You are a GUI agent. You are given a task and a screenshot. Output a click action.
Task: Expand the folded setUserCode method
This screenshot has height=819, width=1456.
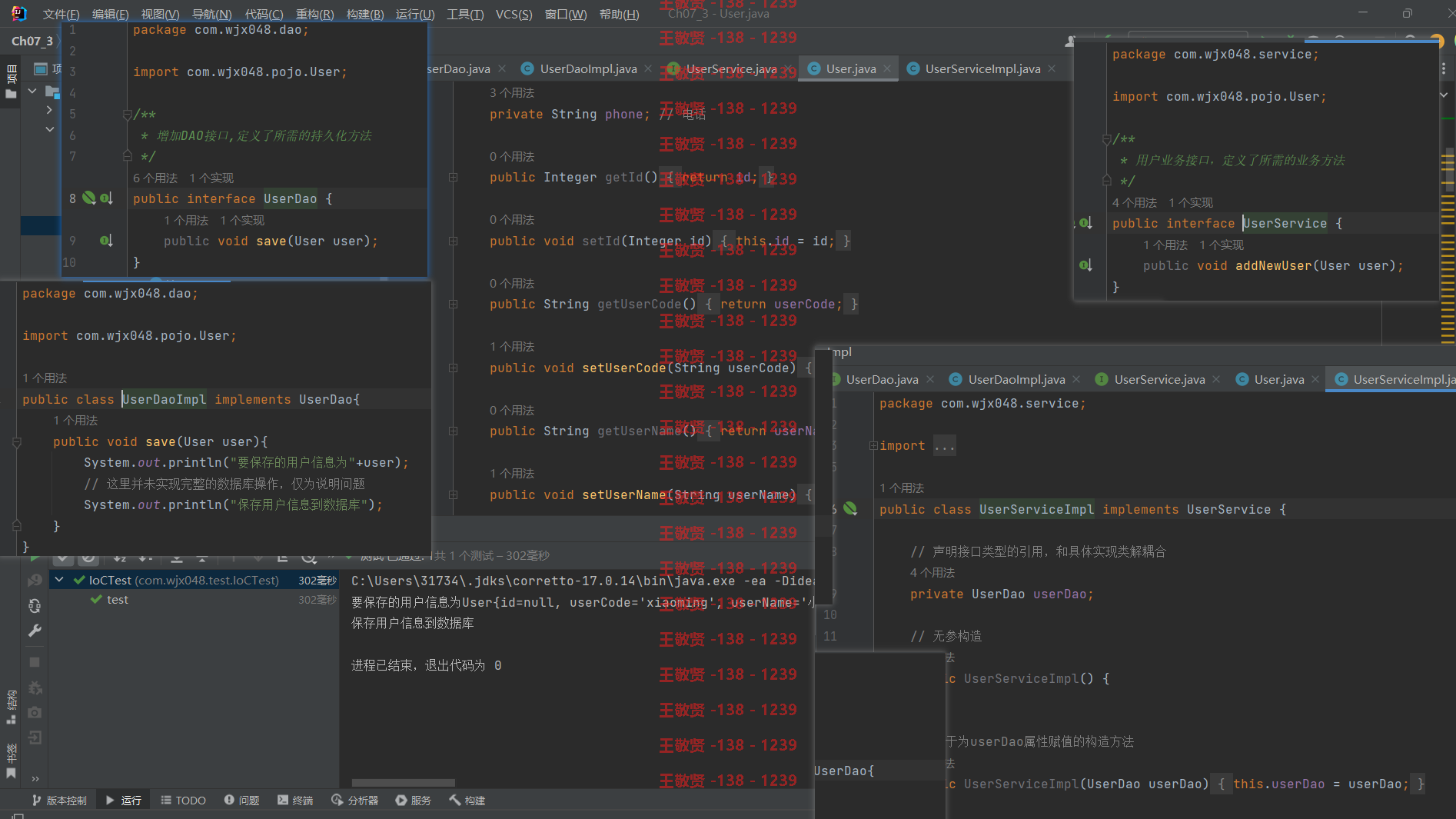454,368
